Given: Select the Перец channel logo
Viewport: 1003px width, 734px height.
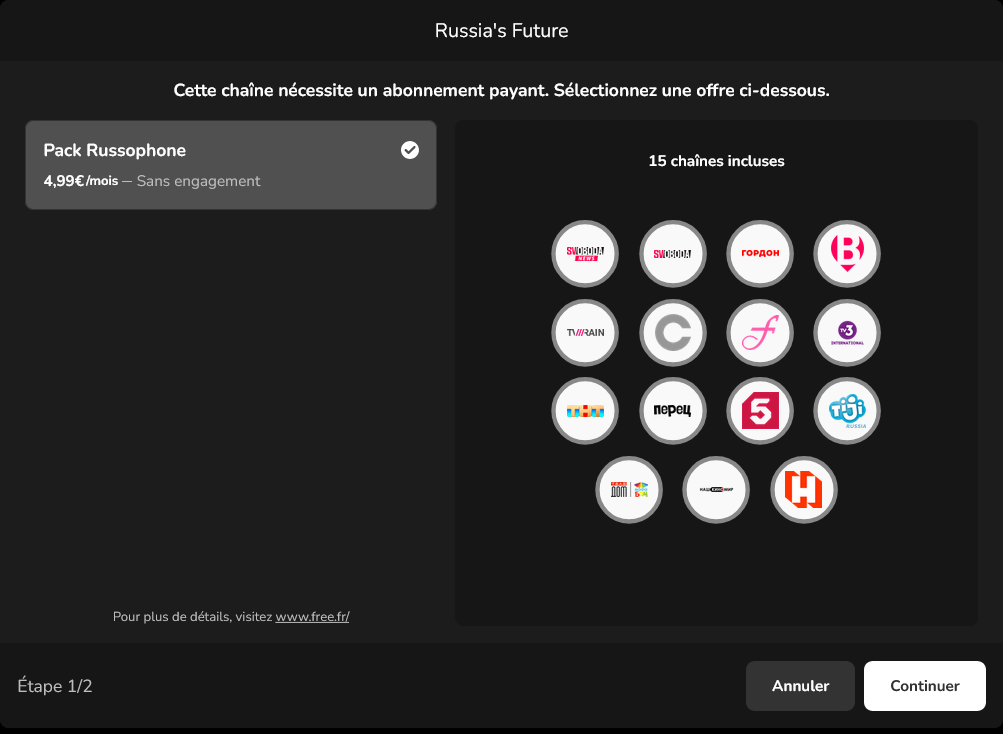Looking at the screenshot, I should [x=672, y=411].
